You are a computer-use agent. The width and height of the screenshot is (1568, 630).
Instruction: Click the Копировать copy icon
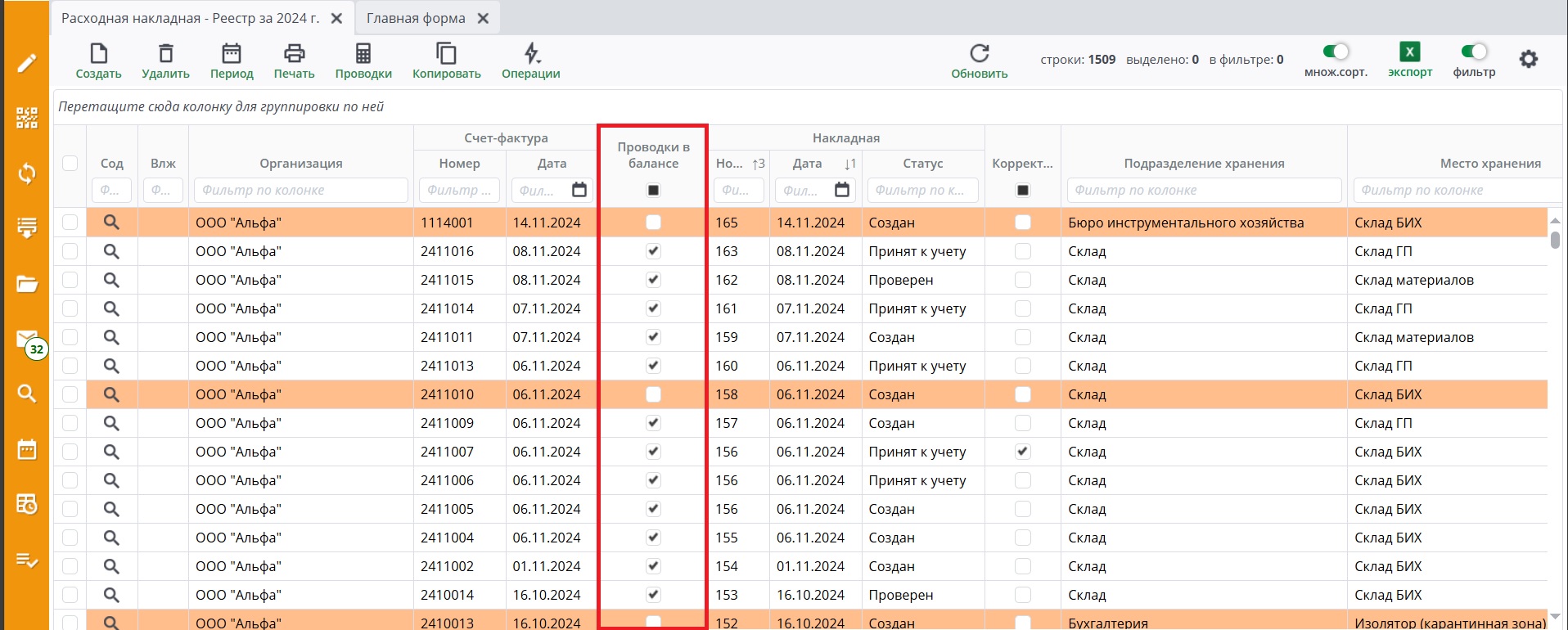446,55
